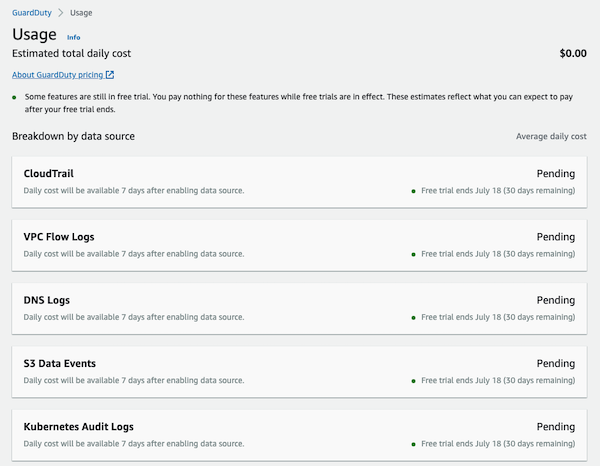This screenshot has width=600, height=466.
Task: Click the Pending status for CloudTrail
Action: pyautogui.click(x=556, y=173)
